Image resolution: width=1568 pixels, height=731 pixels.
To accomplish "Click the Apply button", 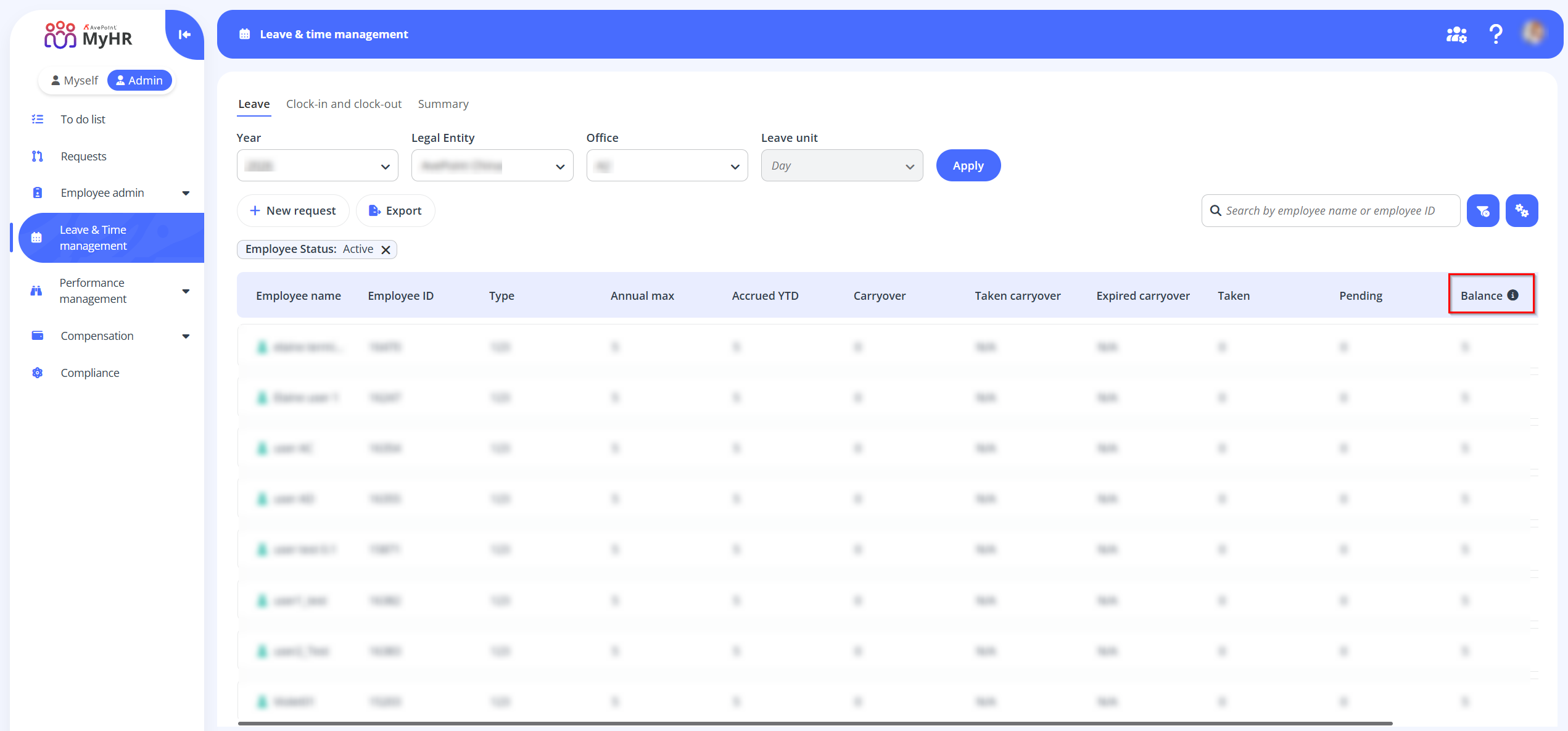I will click(968, 166).
